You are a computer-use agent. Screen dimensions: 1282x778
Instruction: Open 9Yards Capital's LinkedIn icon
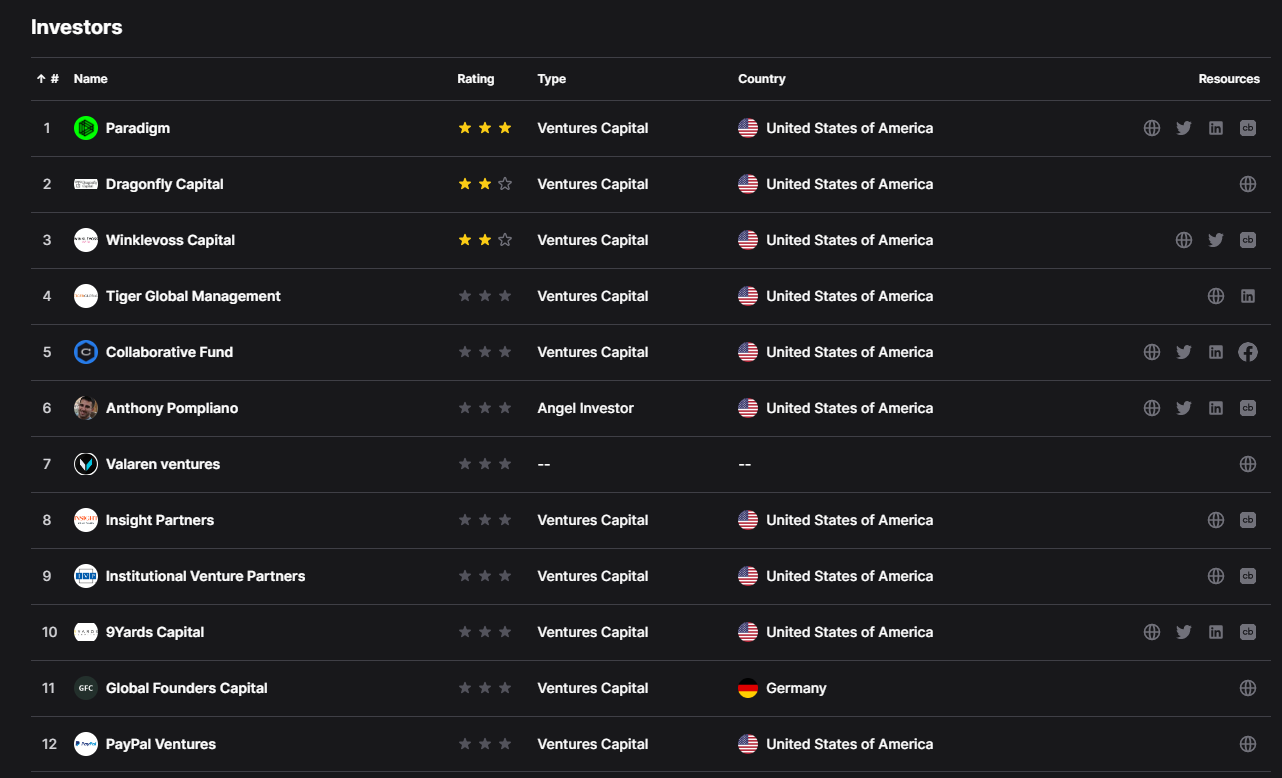click(1216, 632)
